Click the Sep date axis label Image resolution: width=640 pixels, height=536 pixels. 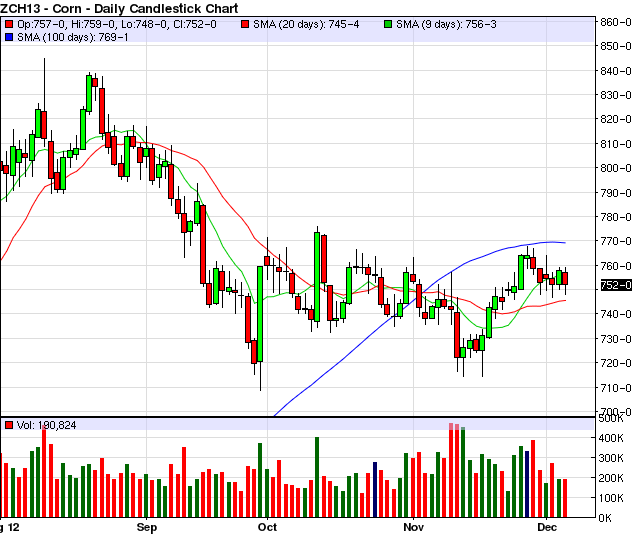coord(147,527)
